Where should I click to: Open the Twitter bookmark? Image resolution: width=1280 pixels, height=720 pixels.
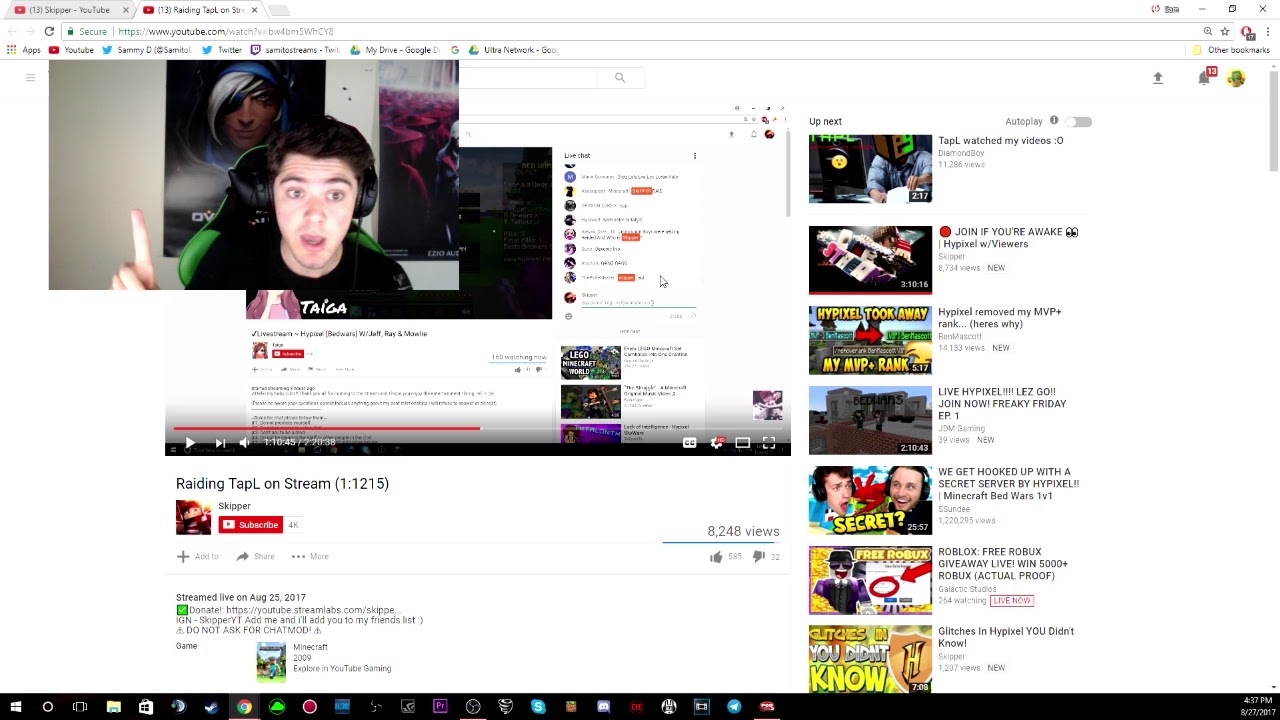[x=222, y=50]
